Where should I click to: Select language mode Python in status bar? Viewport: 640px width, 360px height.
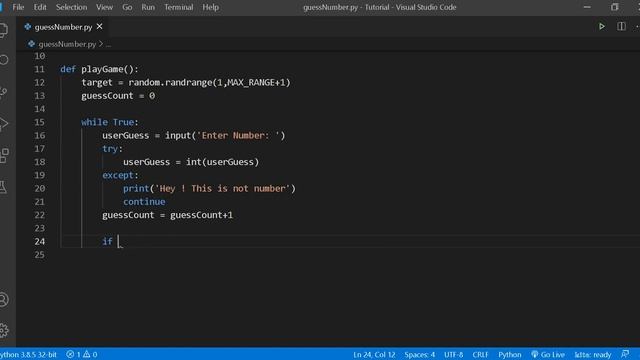pos(509,354)
